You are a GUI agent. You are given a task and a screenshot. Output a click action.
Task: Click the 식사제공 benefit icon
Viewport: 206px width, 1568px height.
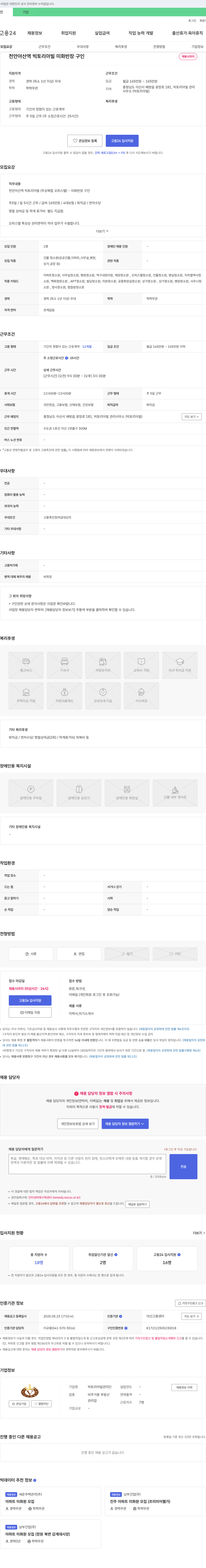(142, 696)
